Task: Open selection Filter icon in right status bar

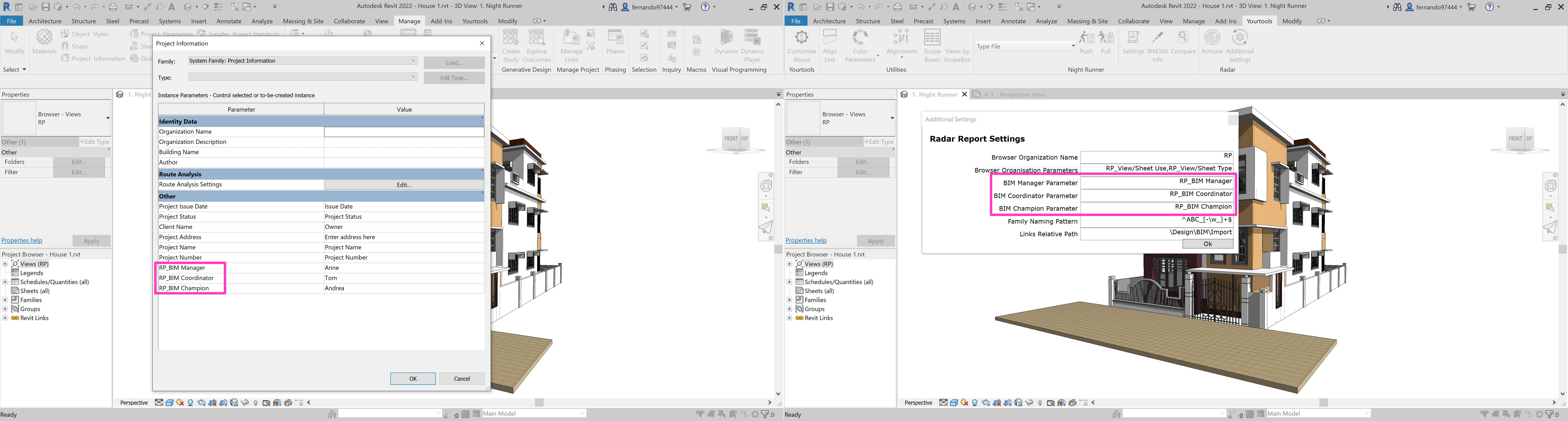Action: tap(1549, 414)
